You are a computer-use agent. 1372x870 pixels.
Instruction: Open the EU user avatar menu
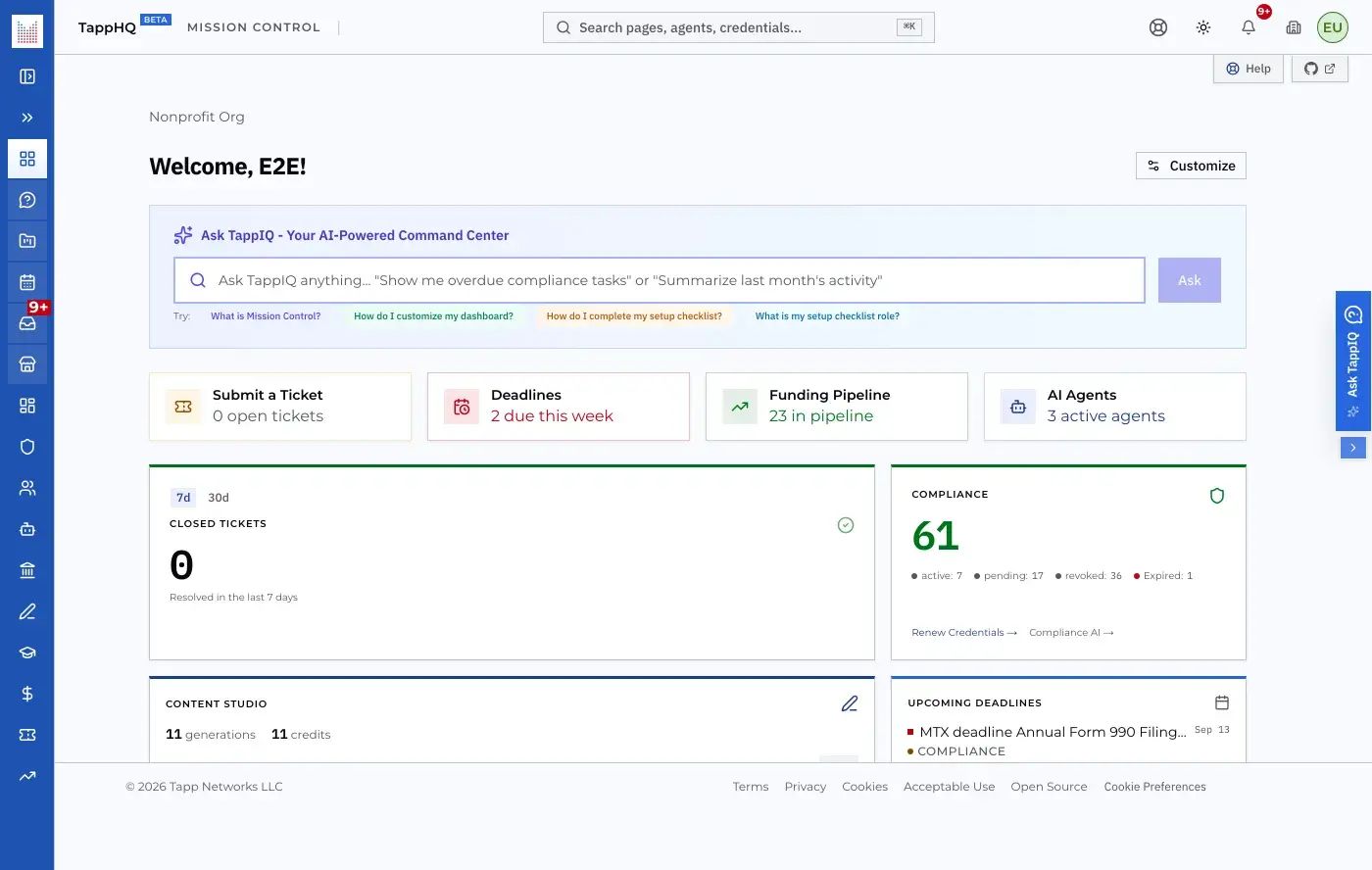point(1333,27)
